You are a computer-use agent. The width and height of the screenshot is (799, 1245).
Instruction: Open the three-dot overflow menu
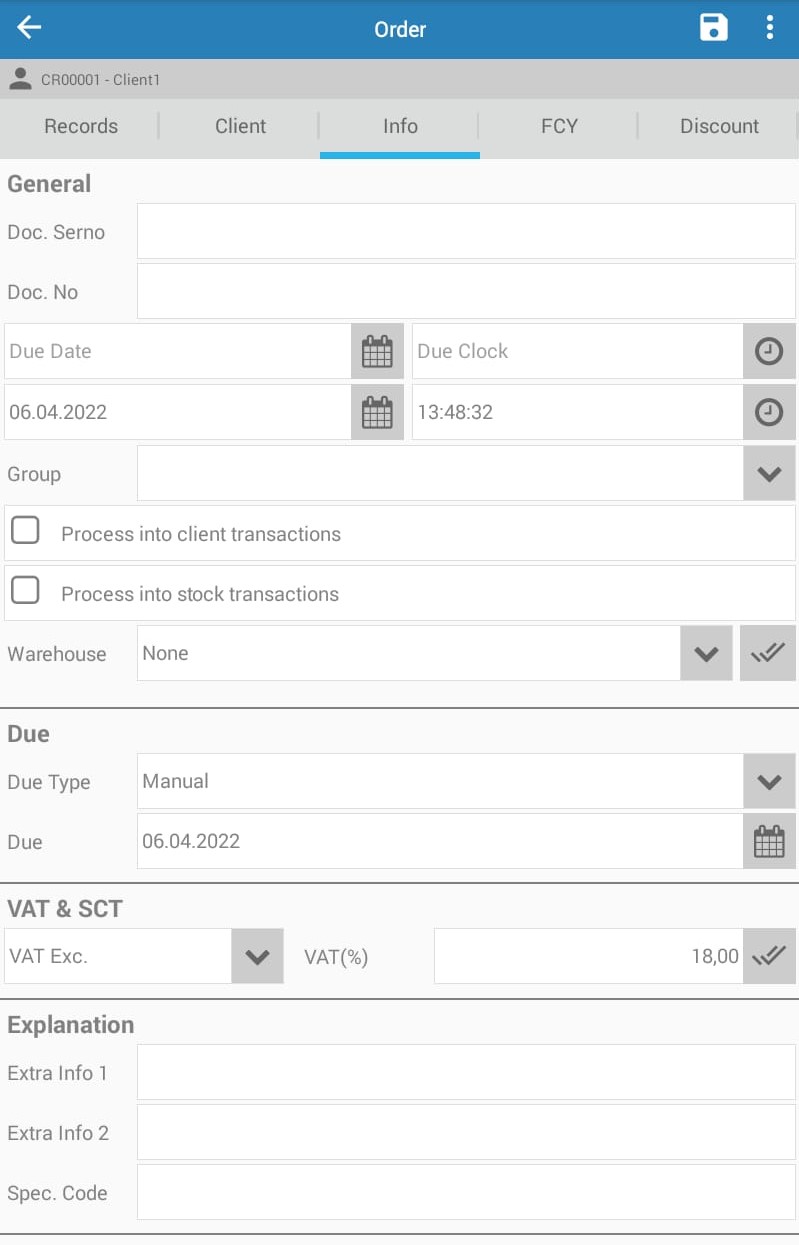(x=769, y=28)
